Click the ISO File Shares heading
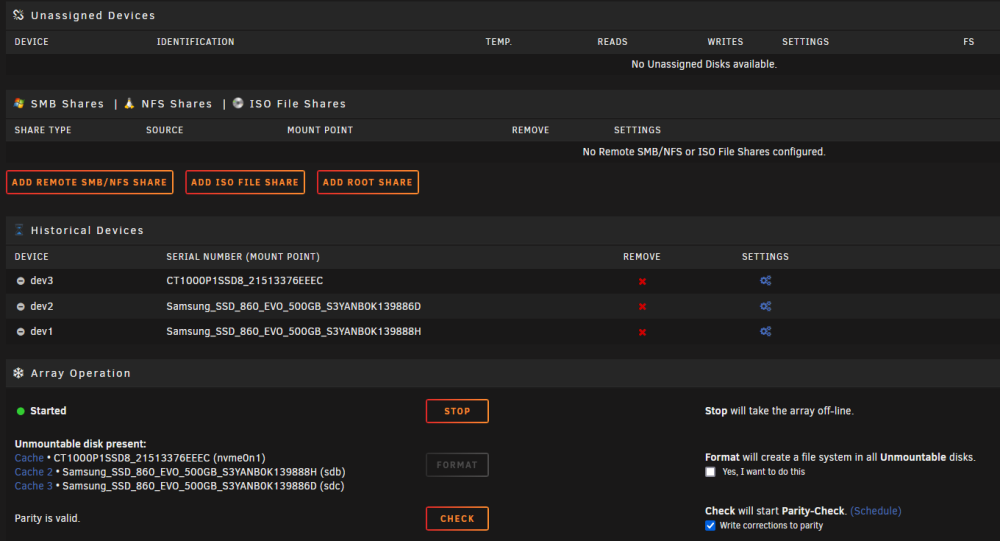The width and height of the screenshot is (1000, 541). [x=298, y=103]
